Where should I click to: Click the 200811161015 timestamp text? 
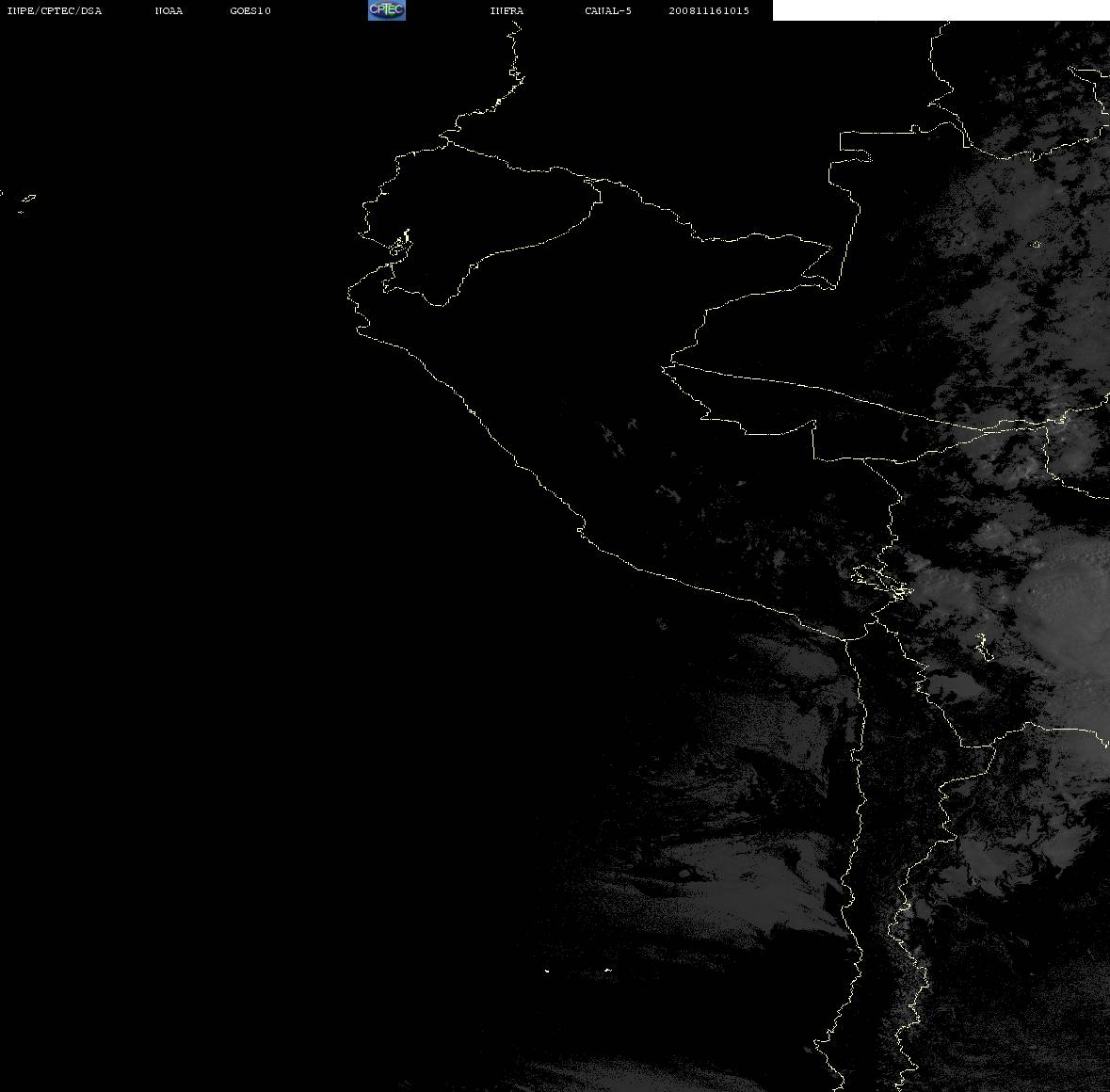709,10
